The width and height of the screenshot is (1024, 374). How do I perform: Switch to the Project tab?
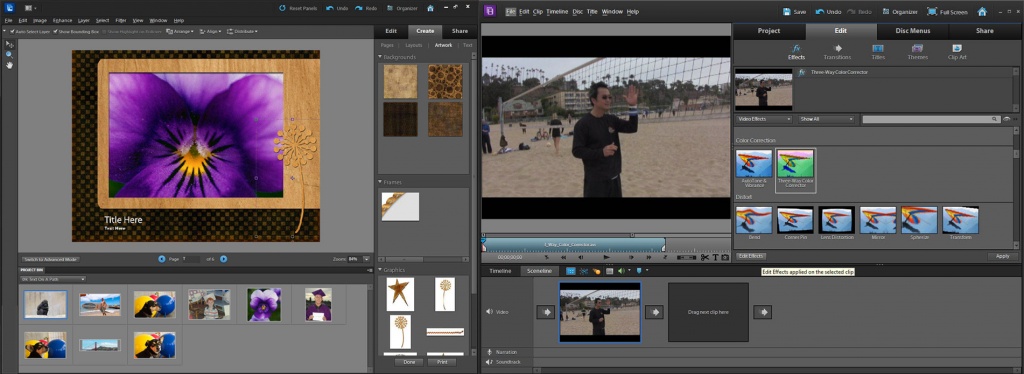tap(769, 31)
